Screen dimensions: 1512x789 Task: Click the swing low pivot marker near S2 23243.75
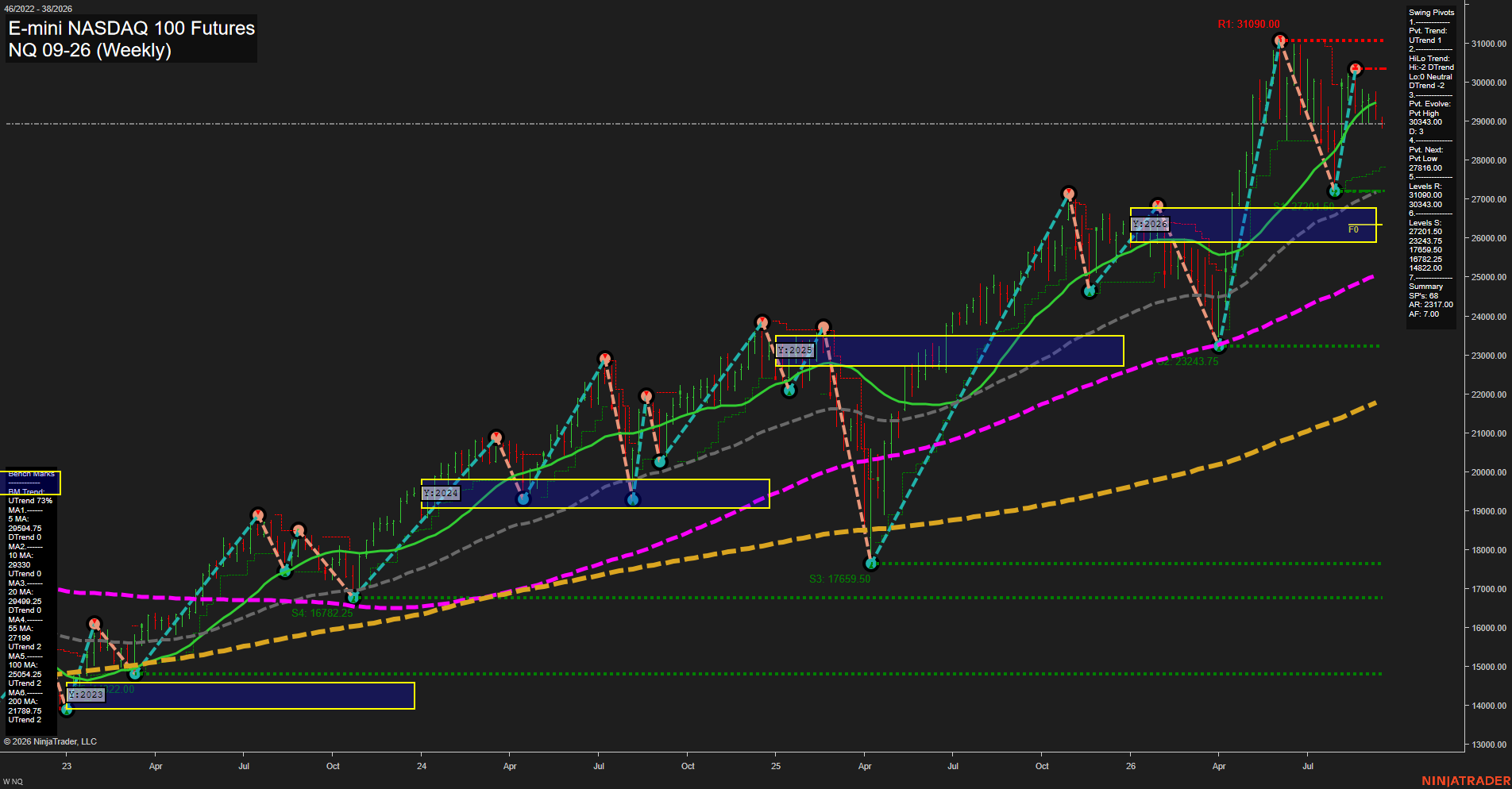tap(1220, 346)
